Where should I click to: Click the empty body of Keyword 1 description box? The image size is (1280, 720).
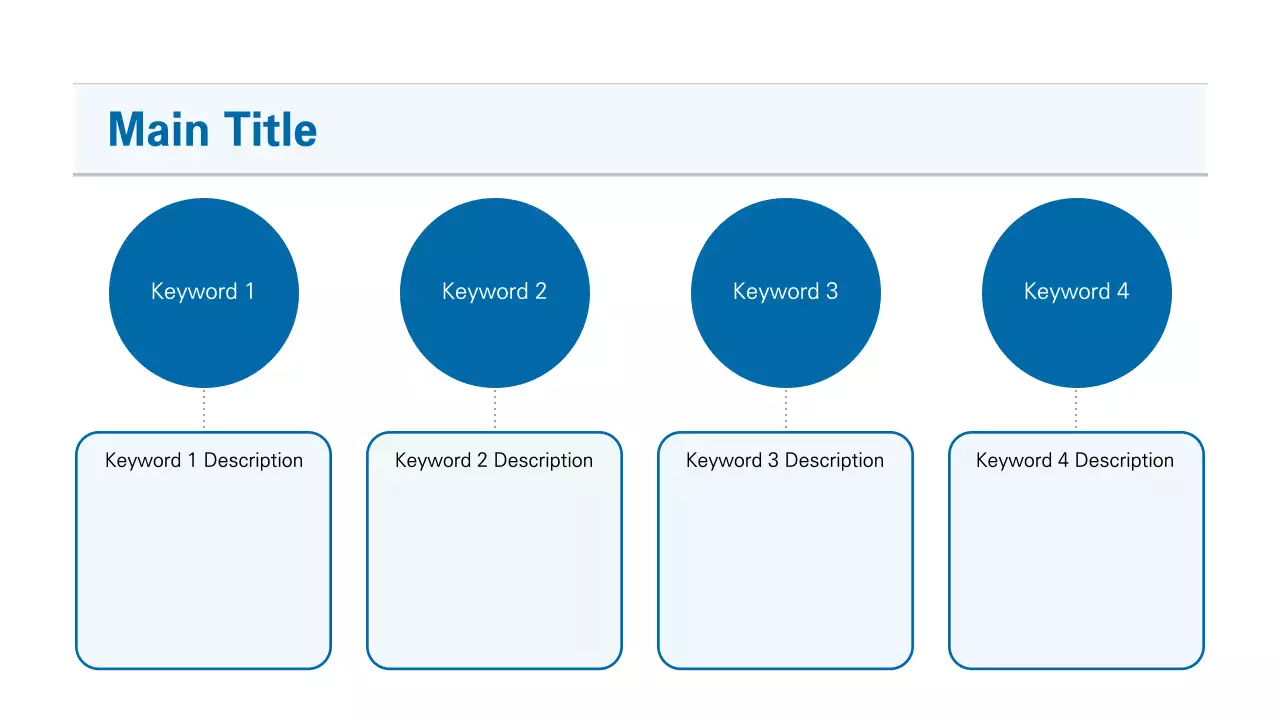coord(204,570)
